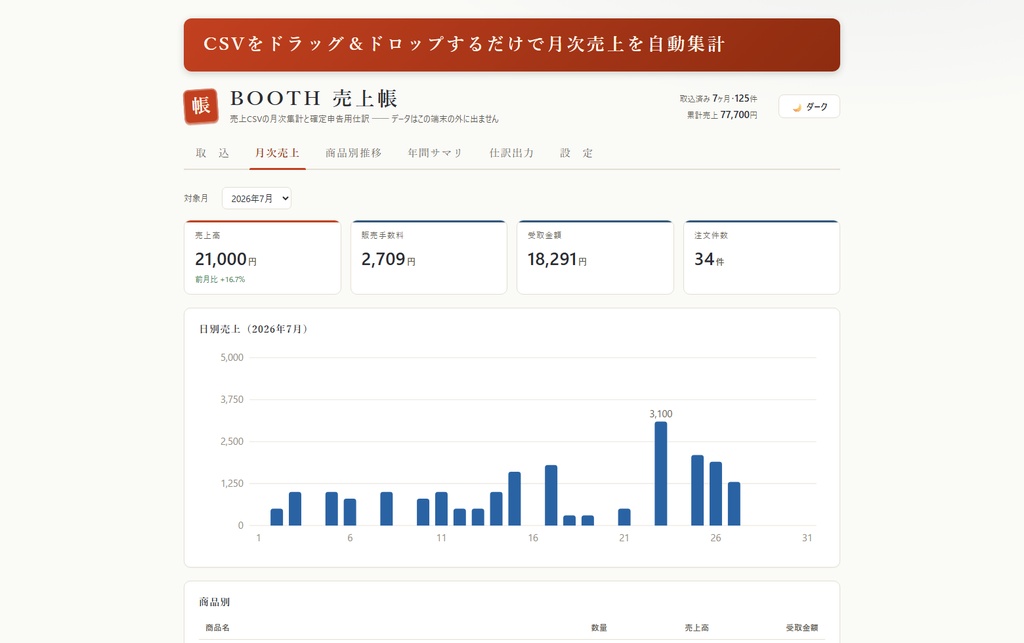Click the x-axis label 16
Image resolution: width=1024 pixels, height=643 pixels.
[x=533, y=538]
